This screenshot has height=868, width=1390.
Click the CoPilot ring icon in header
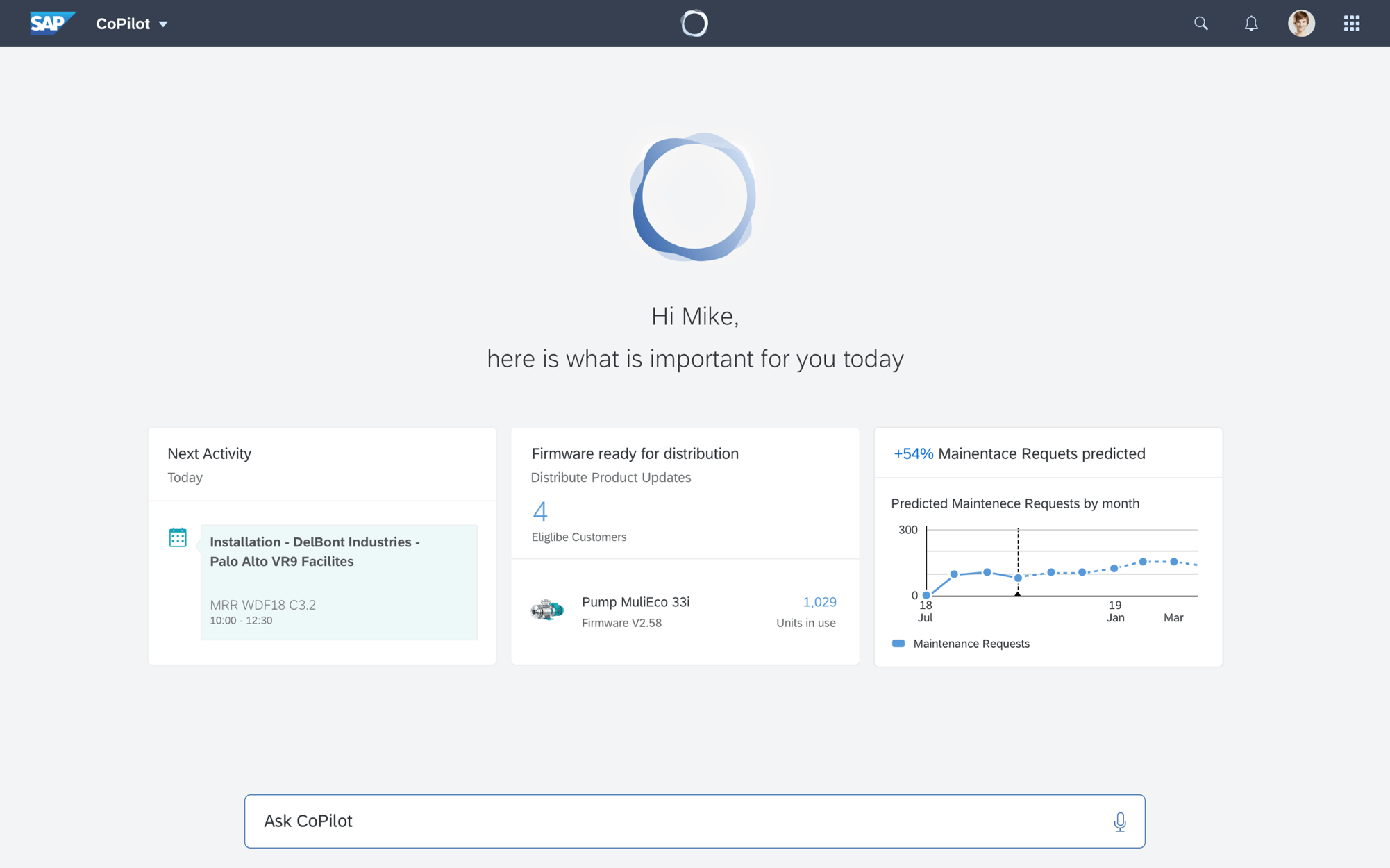click(694, 23)
